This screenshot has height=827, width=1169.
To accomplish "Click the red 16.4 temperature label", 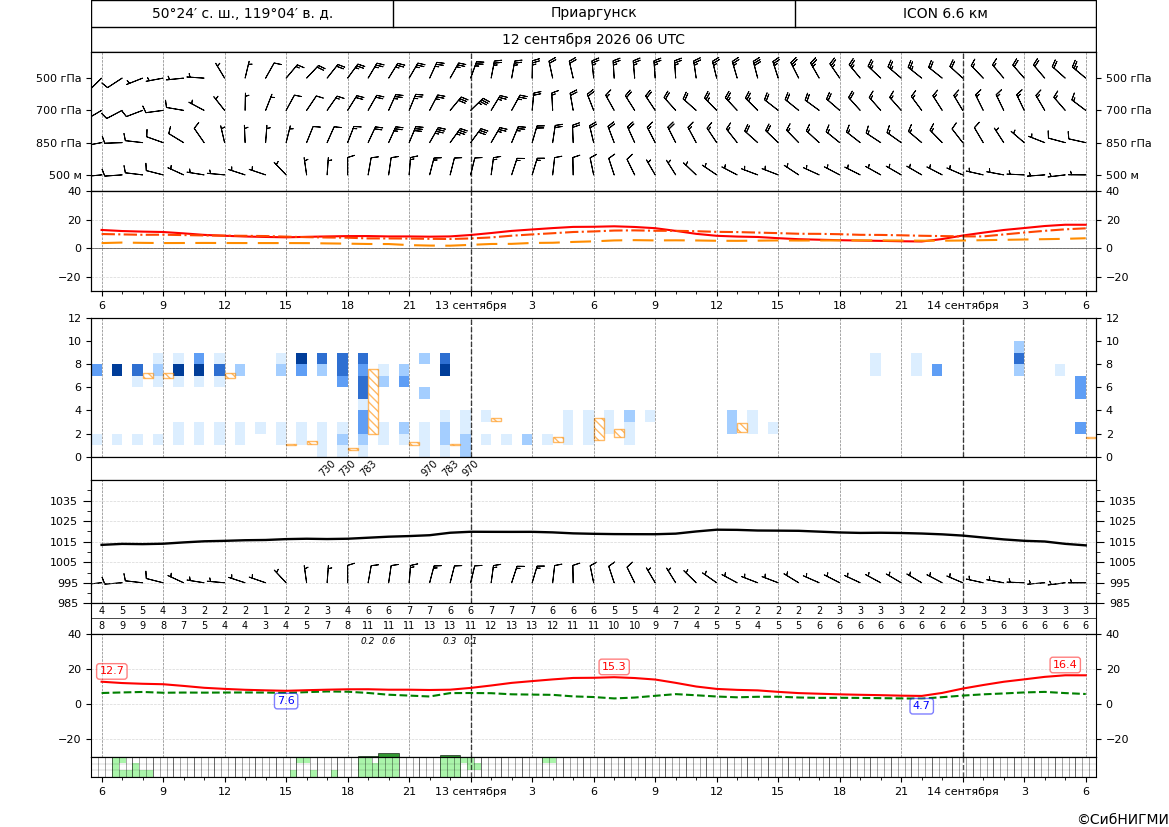I will click(x=1064, y=664).
